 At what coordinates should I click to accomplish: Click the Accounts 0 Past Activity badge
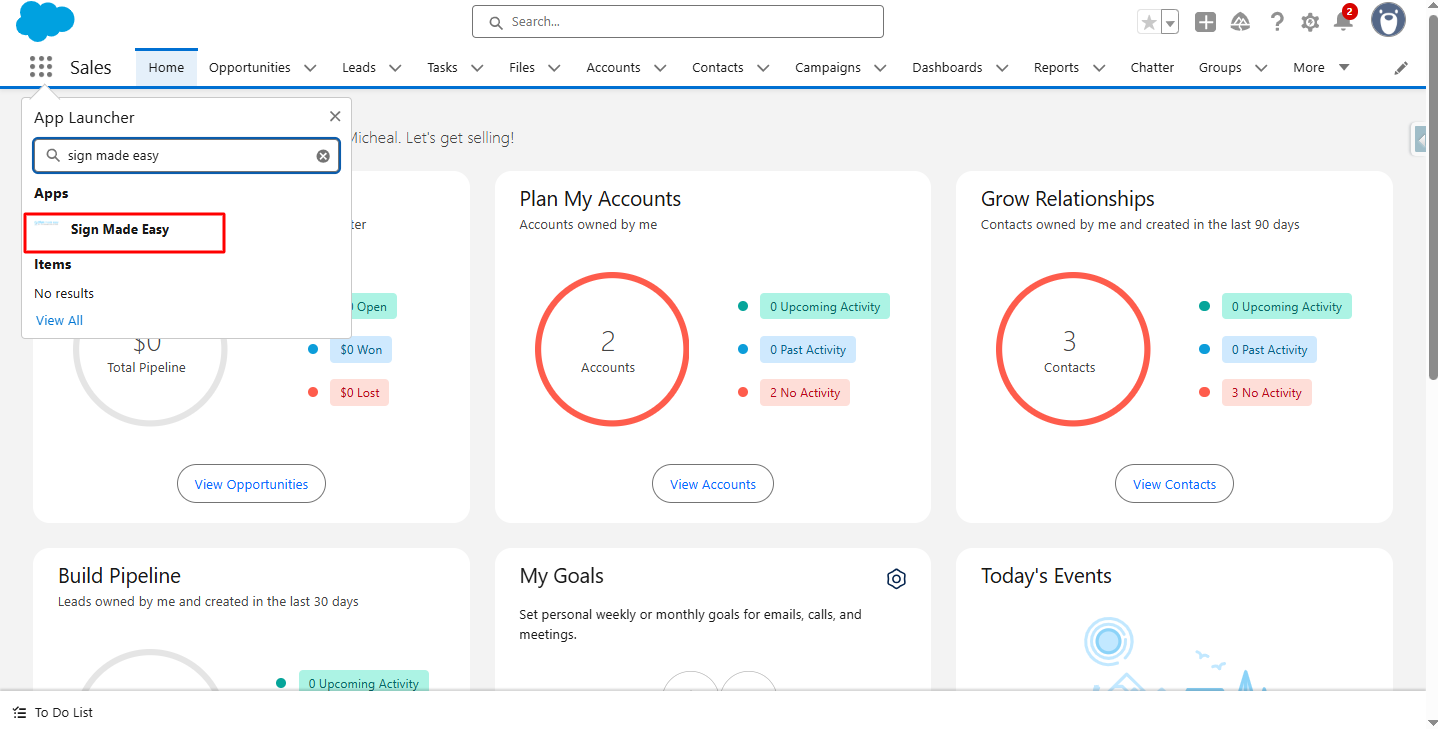[808, 350]
